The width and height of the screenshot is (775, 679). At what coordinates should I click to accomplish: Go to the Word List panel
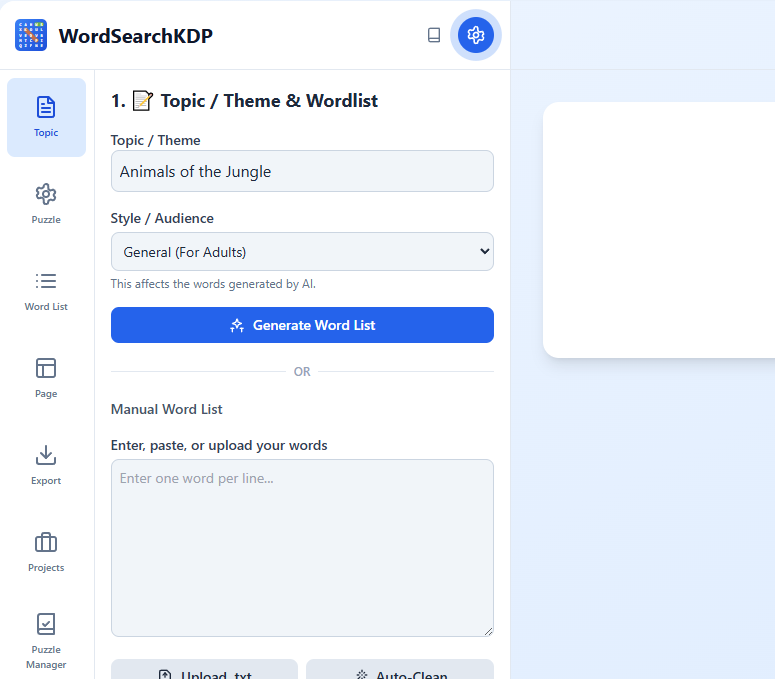(x=46, y=290)
